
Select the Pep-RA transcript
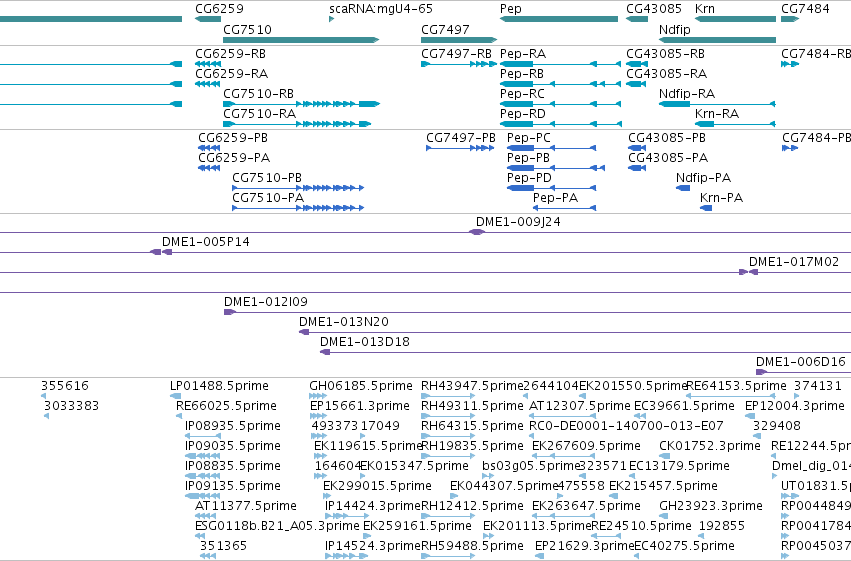point(560,64)
